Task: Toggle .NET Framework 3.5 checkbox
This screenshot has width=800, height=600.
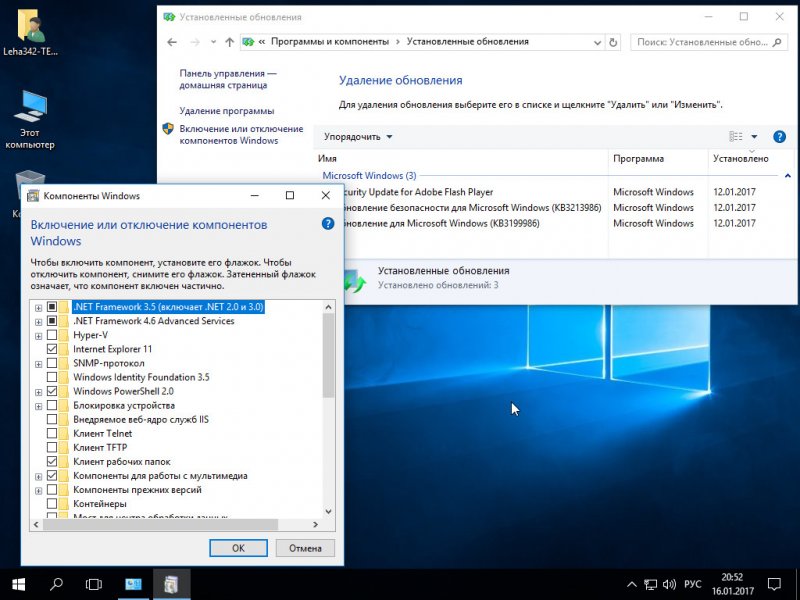Action: tap(52, 307)
